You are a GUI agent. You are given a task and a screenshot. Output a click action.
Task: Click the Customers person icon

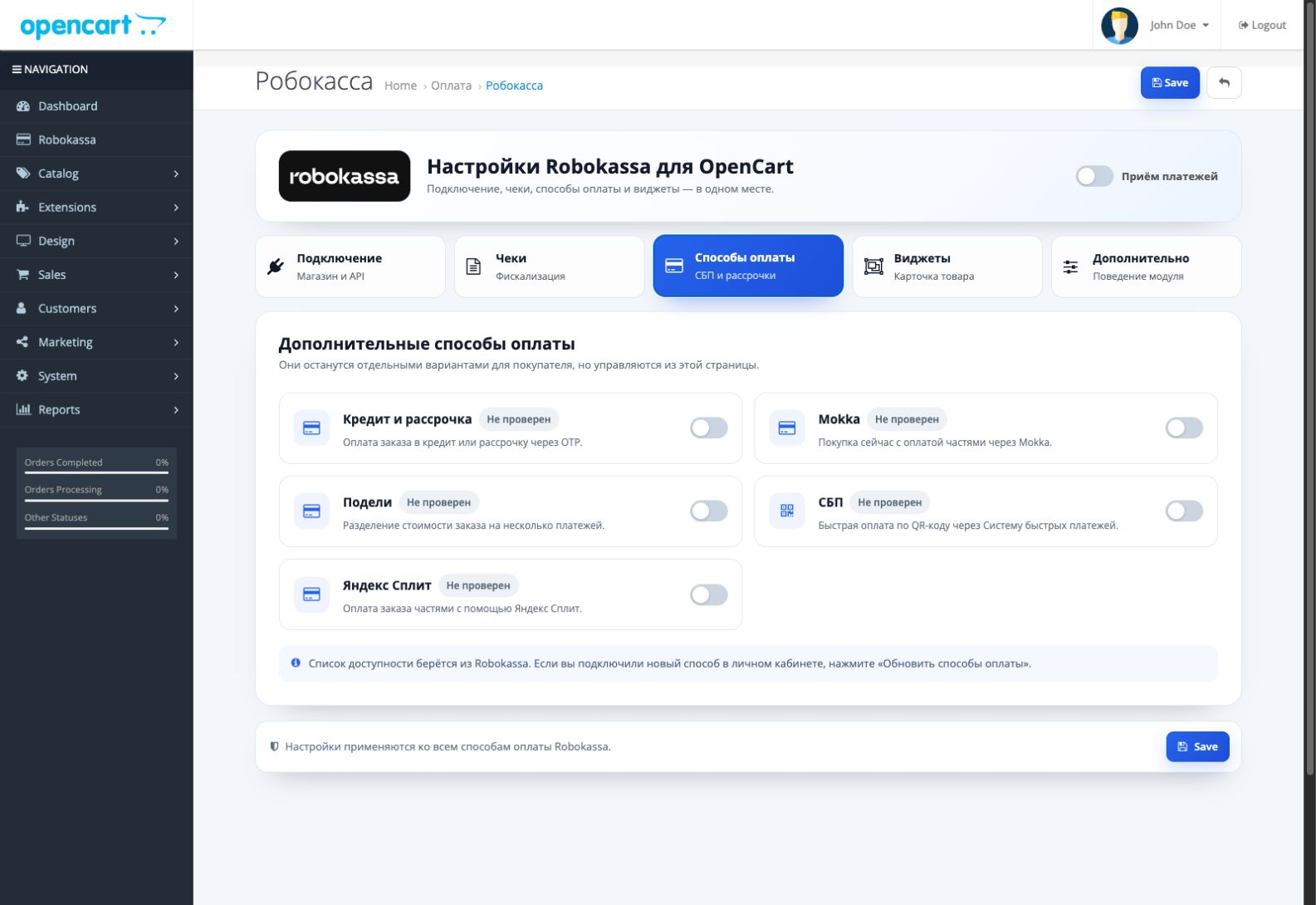pyautogui.click(x=22, y=308)
